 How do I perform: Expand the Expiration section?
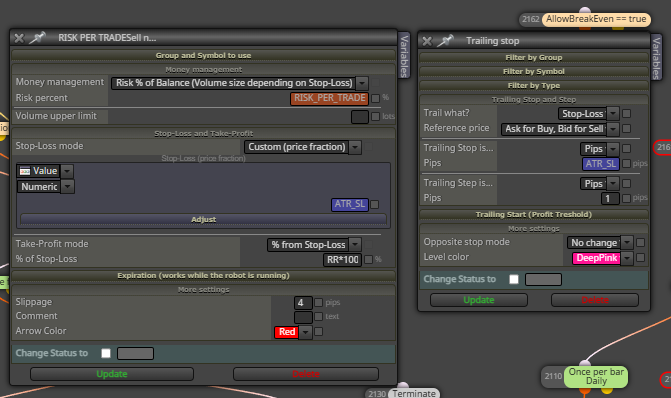coord(203,275)
